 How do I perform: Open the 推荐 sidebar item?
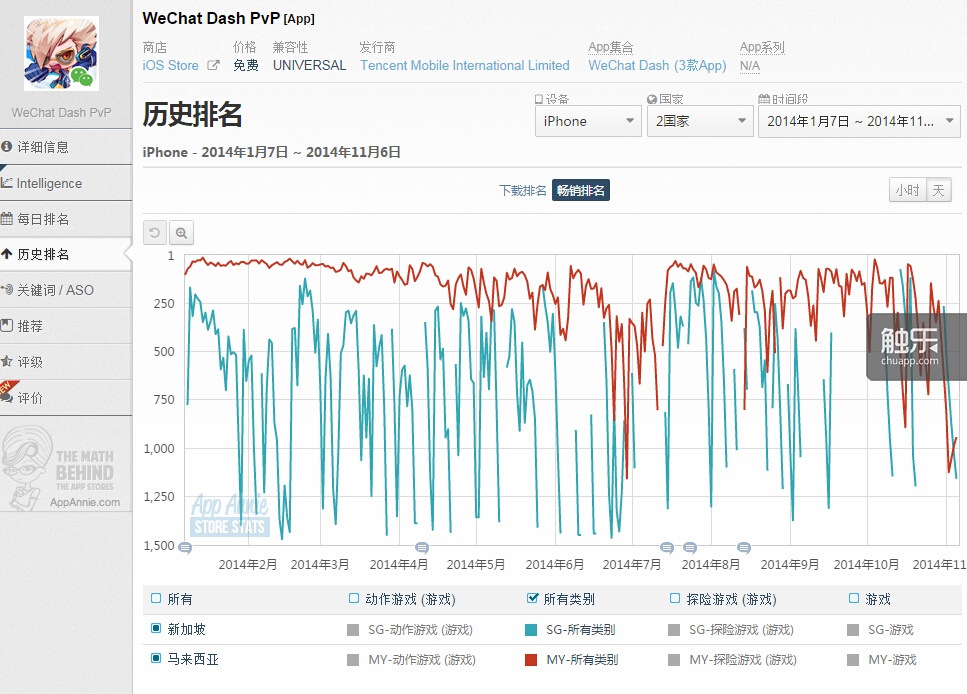[66, 326]
